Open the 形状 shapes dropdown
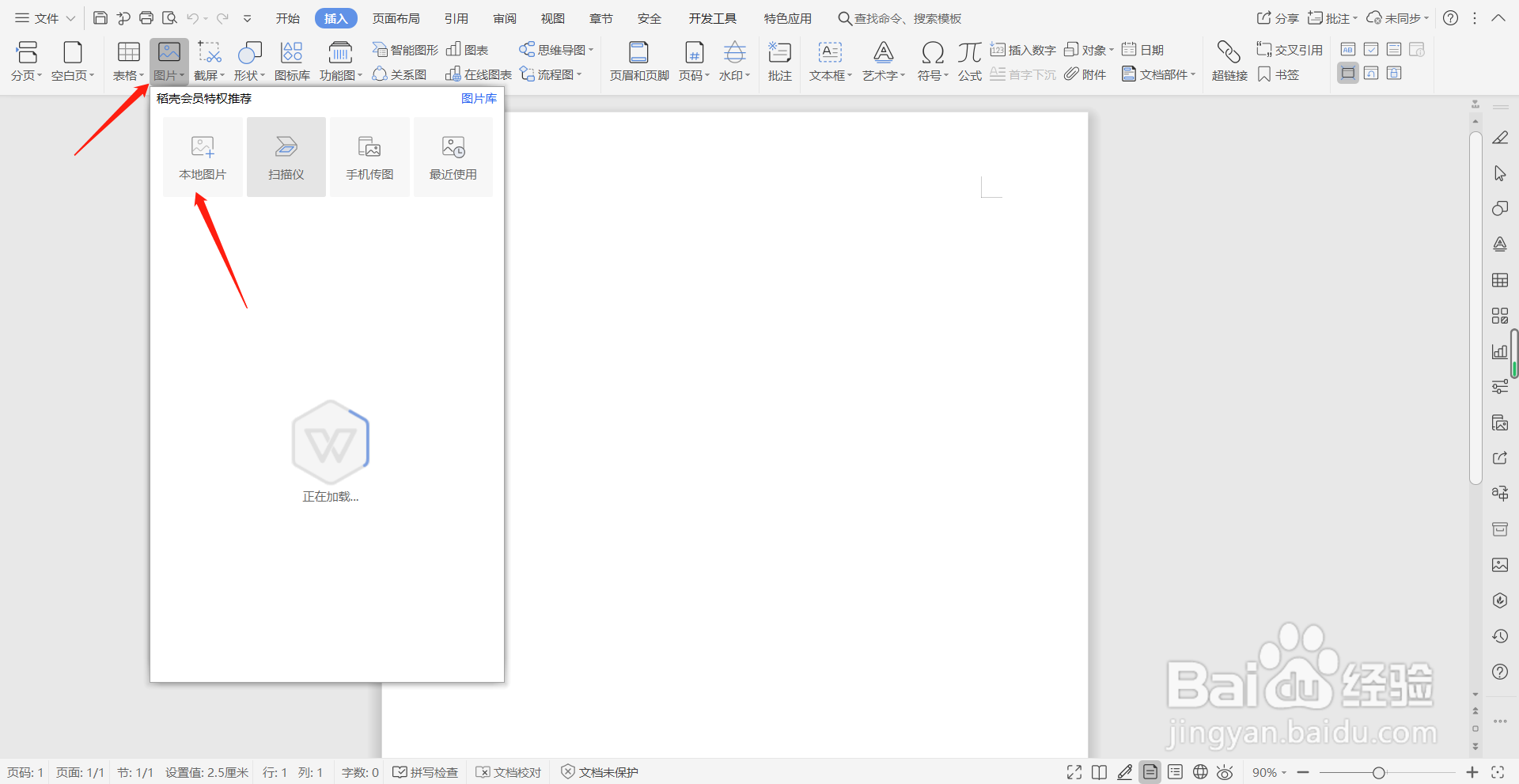The height and width of the screenshot is (784, 1519). tap(249, 61)
